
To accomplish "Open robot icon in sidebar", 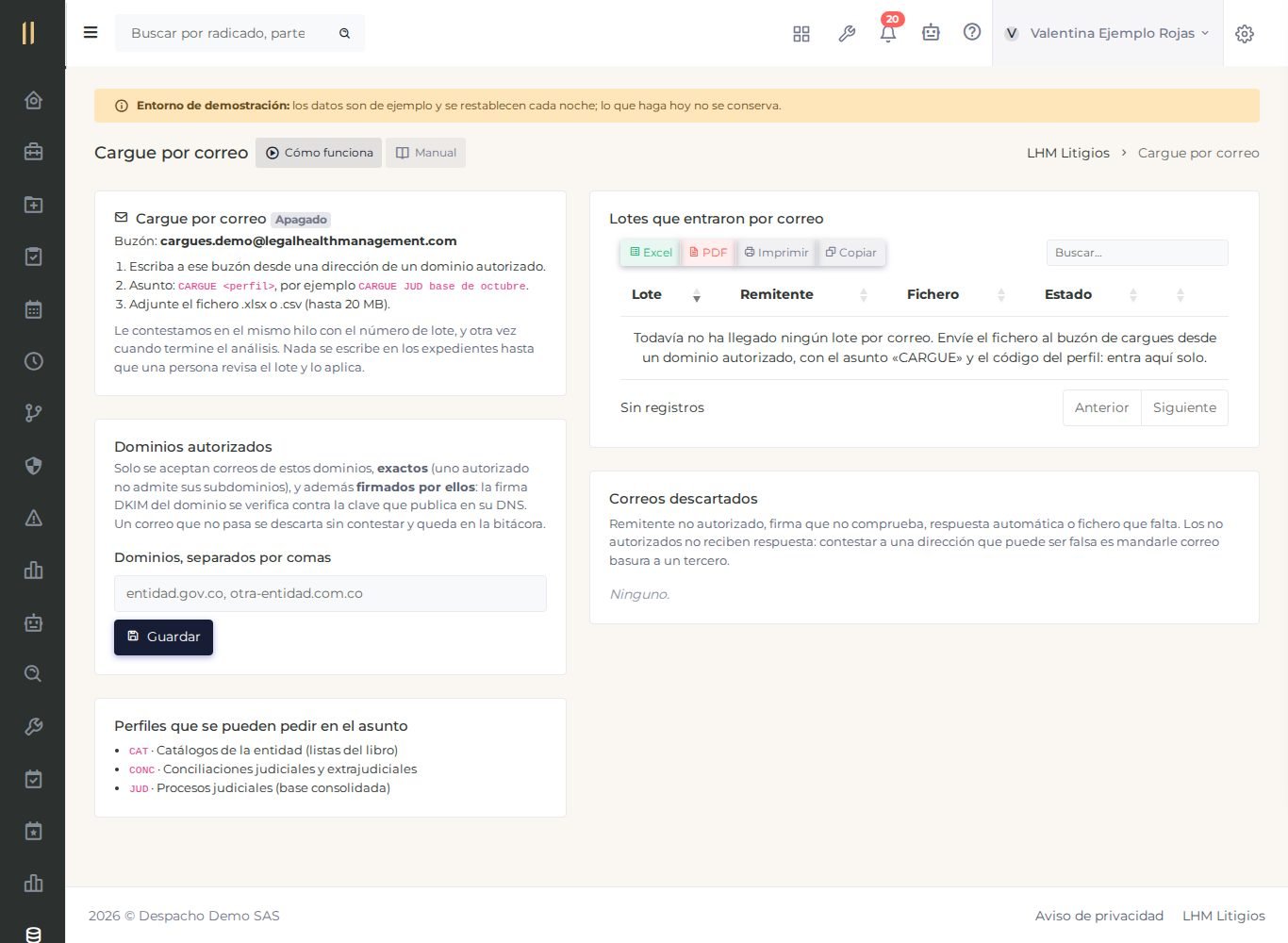I will tap(33, 622).
